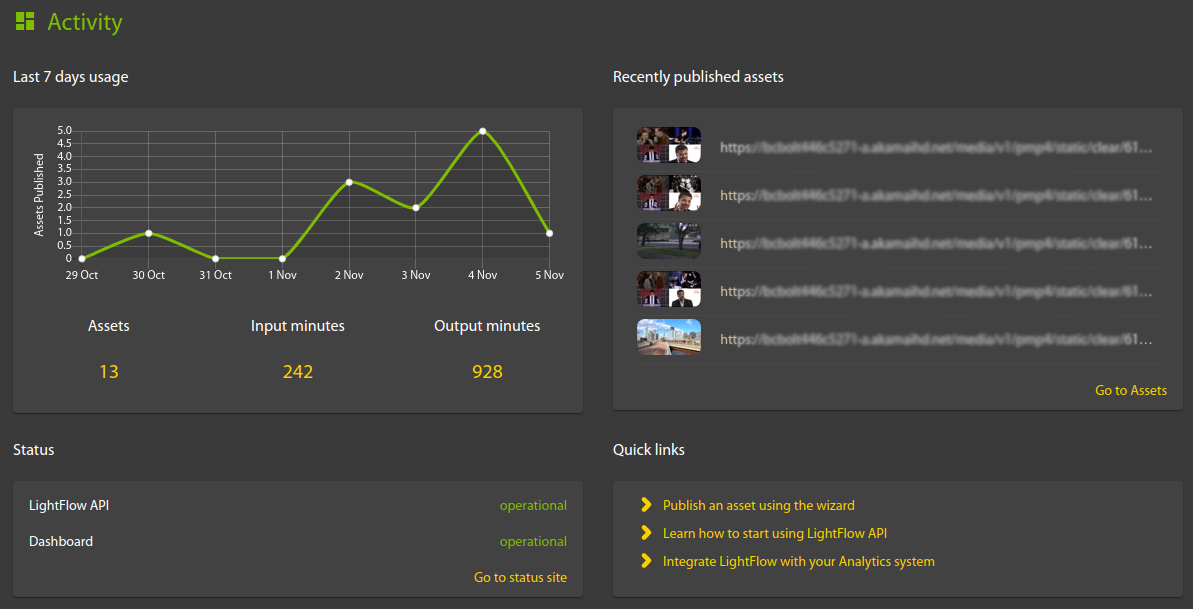
Task: Open the first recently published asset thumbnail
Action: tap(668, 145)
